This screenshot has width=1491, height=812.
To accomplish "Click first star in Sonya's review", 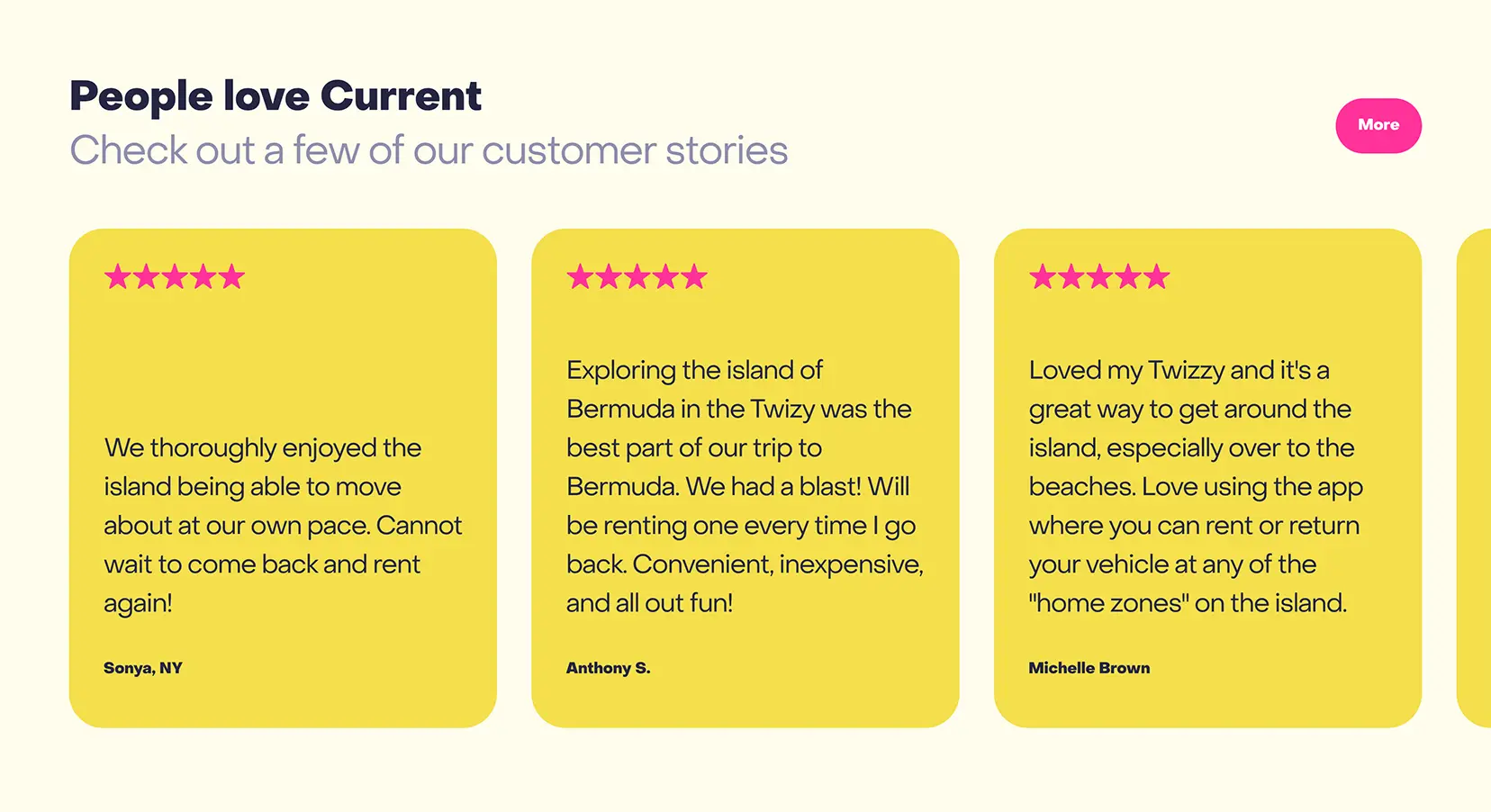I will pyautogui.click(x=118, y=276).
